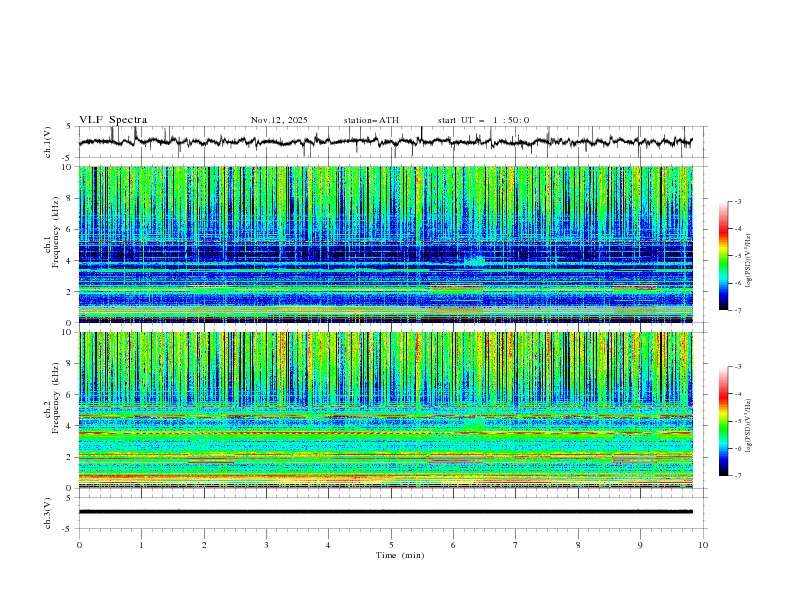The width and height of the screenshot is (792, 612).
Task: Click the ch.1 upper color scale bar
Action: (724, 256)
